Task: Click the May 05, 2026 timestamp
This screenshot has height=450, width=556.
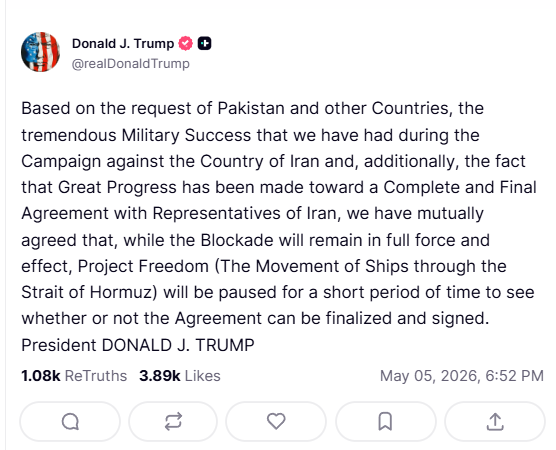Action: [x=462, y=376]
